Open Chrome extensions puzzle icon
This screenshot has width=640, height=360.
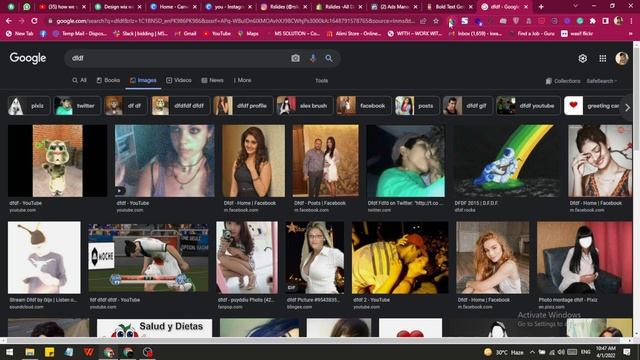coord(593,21)
